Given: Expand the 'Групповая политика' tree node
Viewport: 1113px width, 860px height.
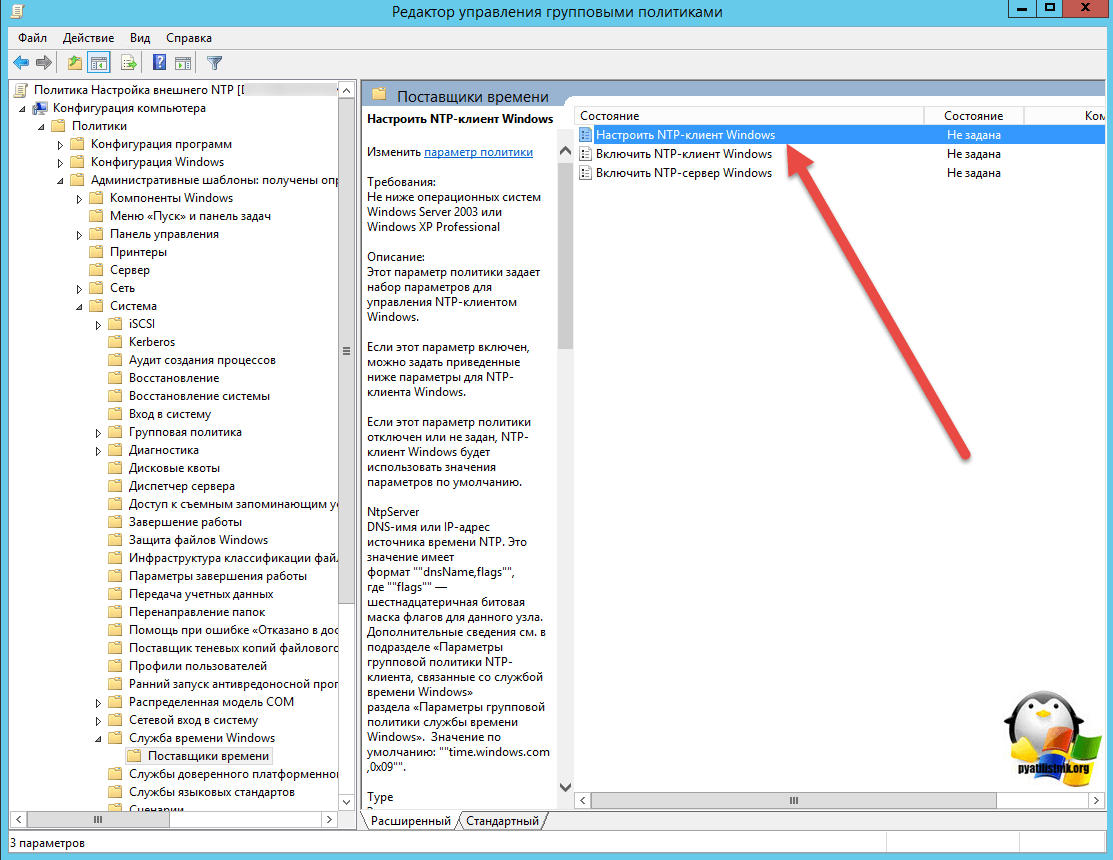Looking at the screenshot, I should click(x=99, y=432).
